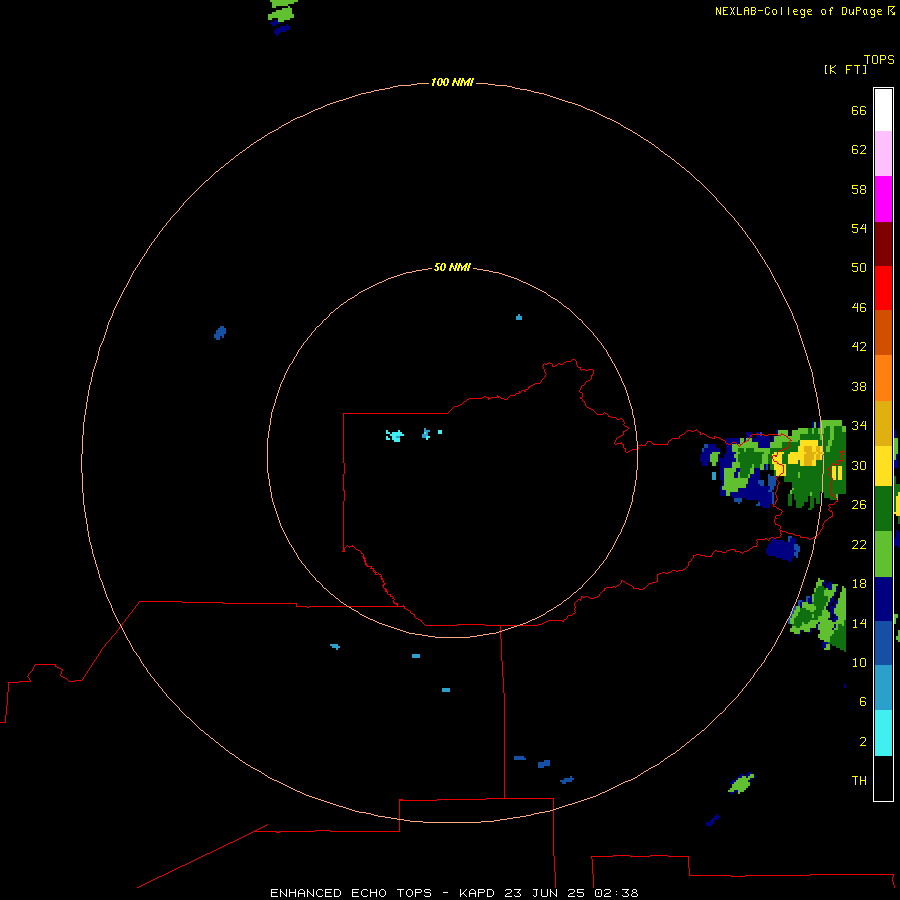
Task: Click the '46' legend value
Action: 859,307
